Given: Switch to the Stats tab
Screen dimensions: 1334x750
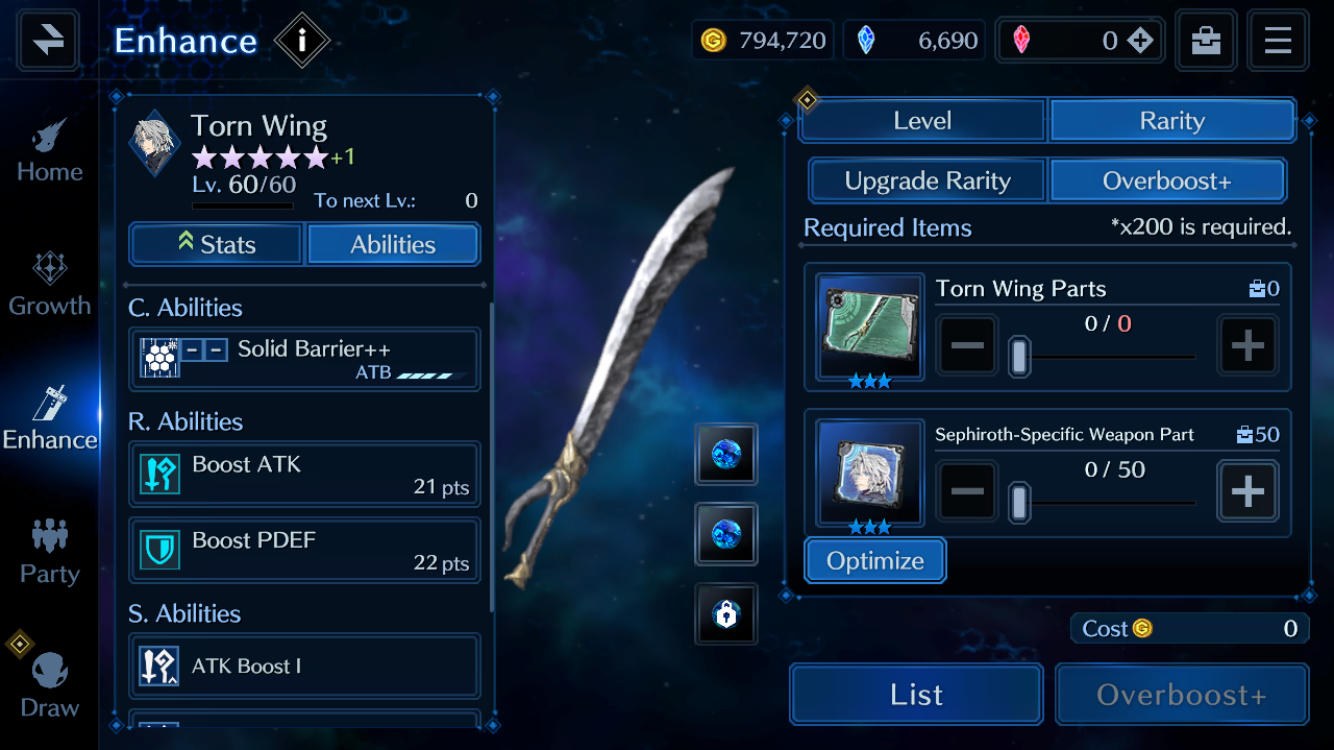Looking at the screenshot, I should point(216,244).
